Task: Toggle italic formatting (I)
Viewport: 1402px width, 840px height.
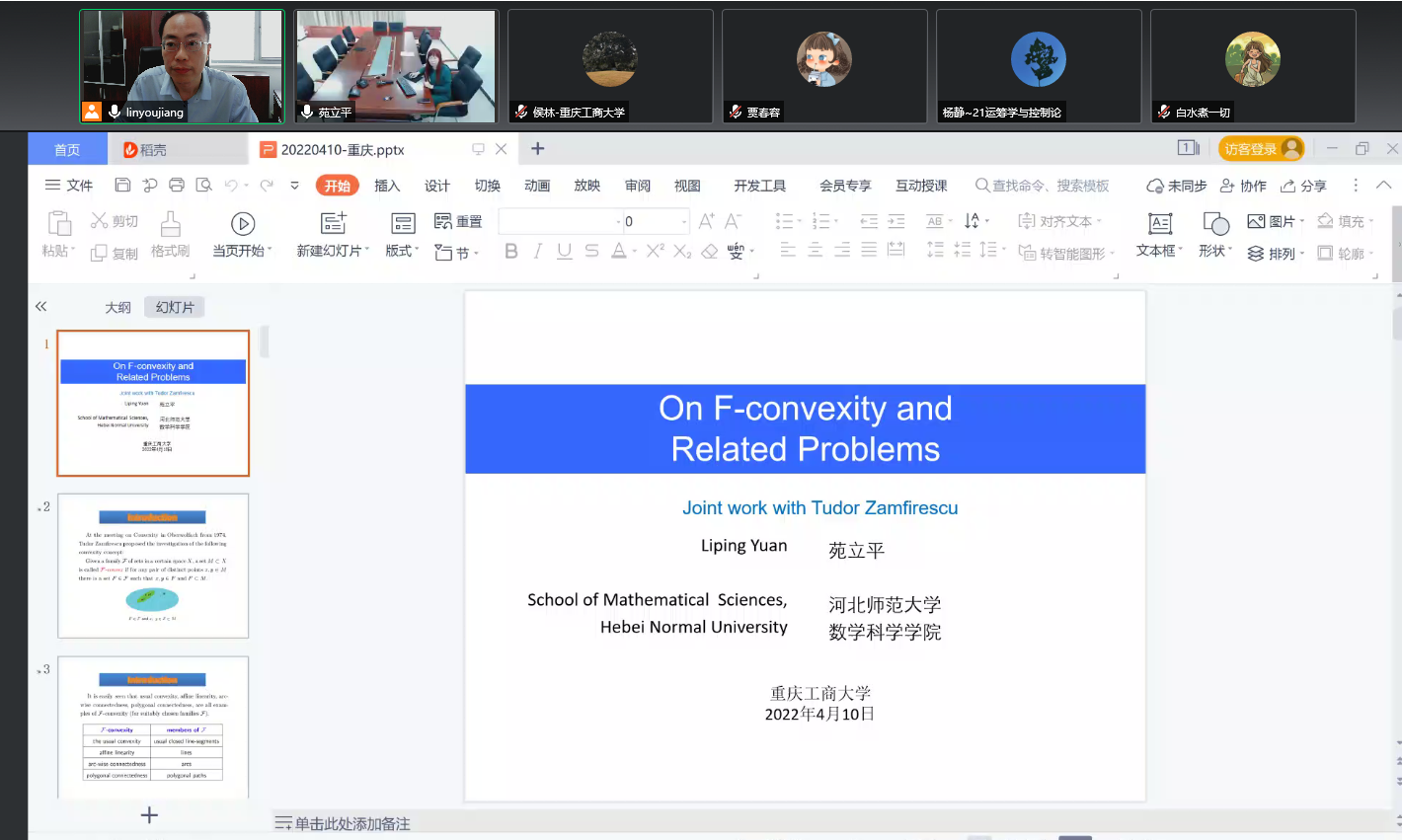Action: (537, 252)
